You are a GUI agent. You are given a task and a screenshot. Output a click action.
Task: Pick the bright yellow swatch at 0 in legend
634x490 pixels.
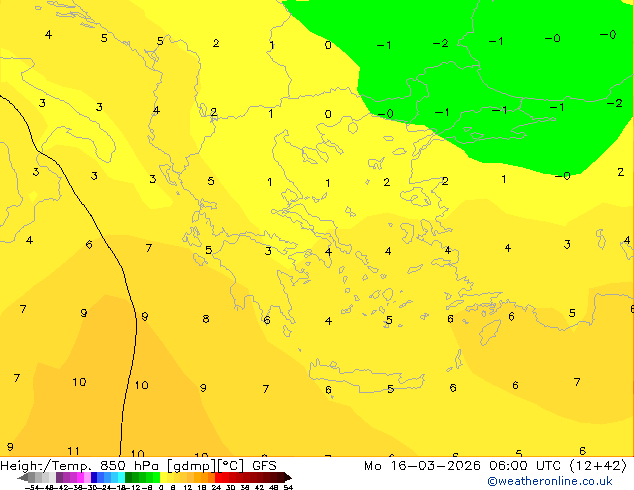pyautogui.click(x=164, y=478)
